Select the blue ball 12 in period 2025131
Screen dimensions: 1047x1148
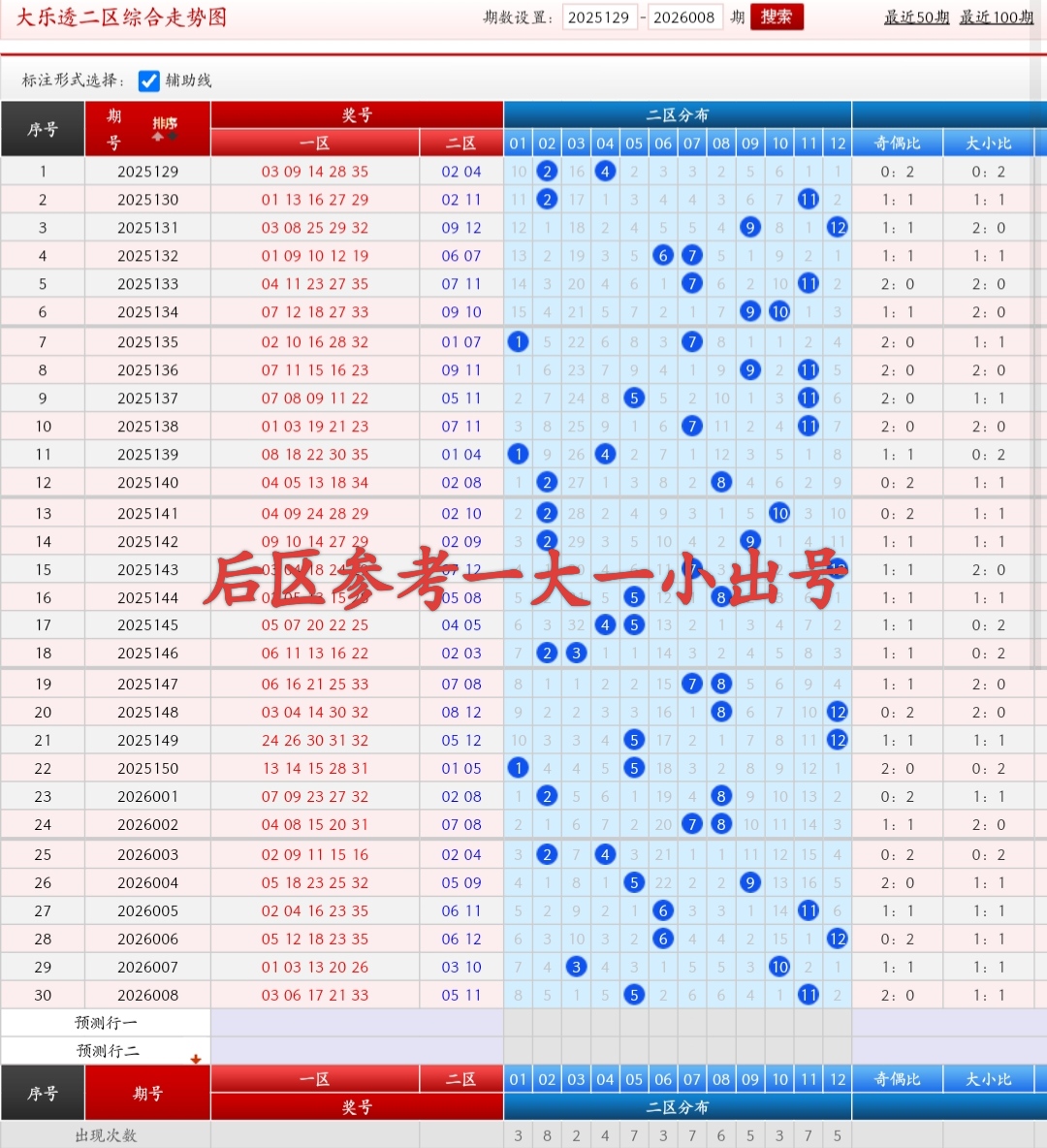click(x=838, y=227)
